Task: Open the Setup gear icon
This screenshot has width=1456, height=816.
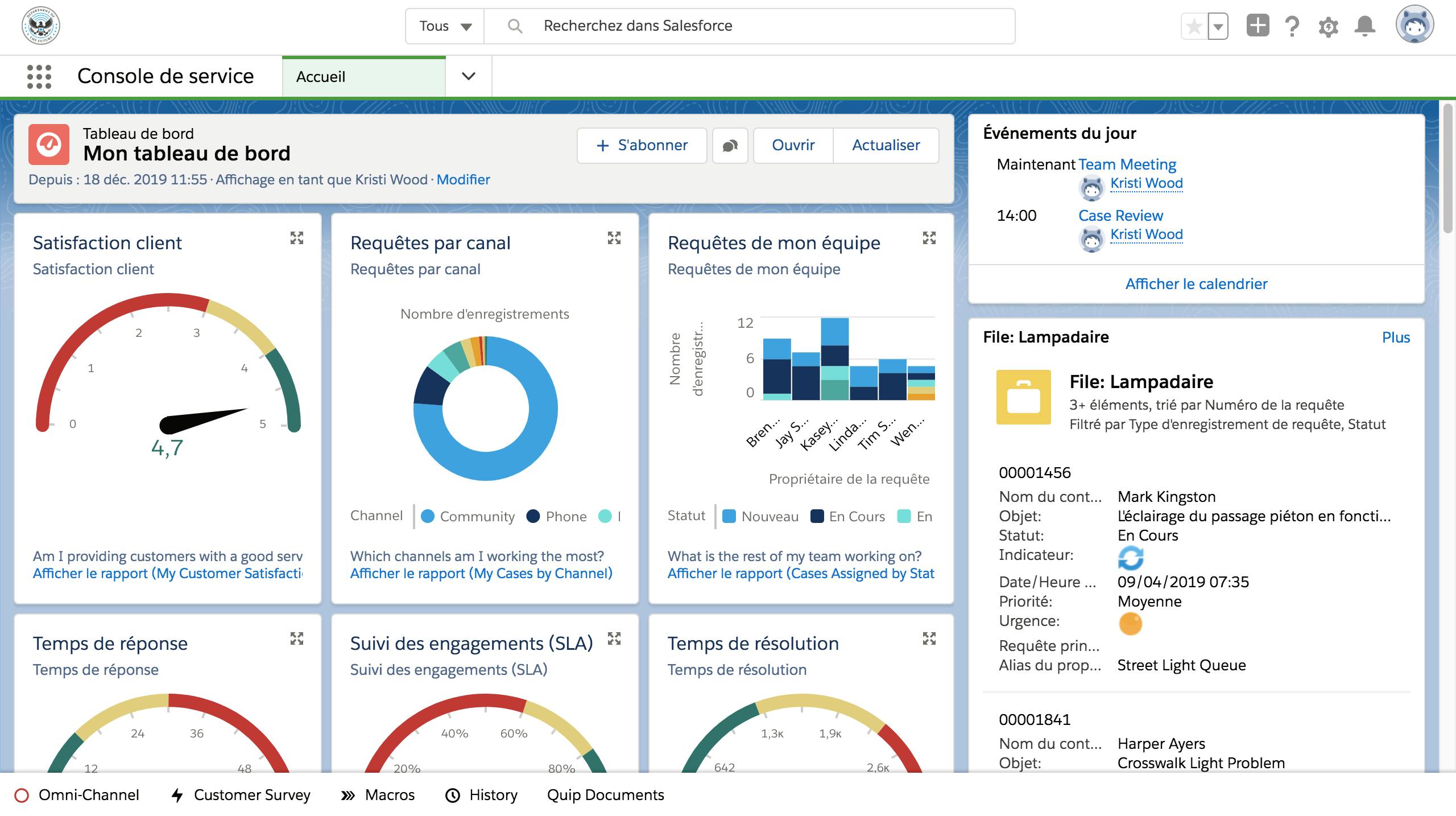Action: [1328, 27]
